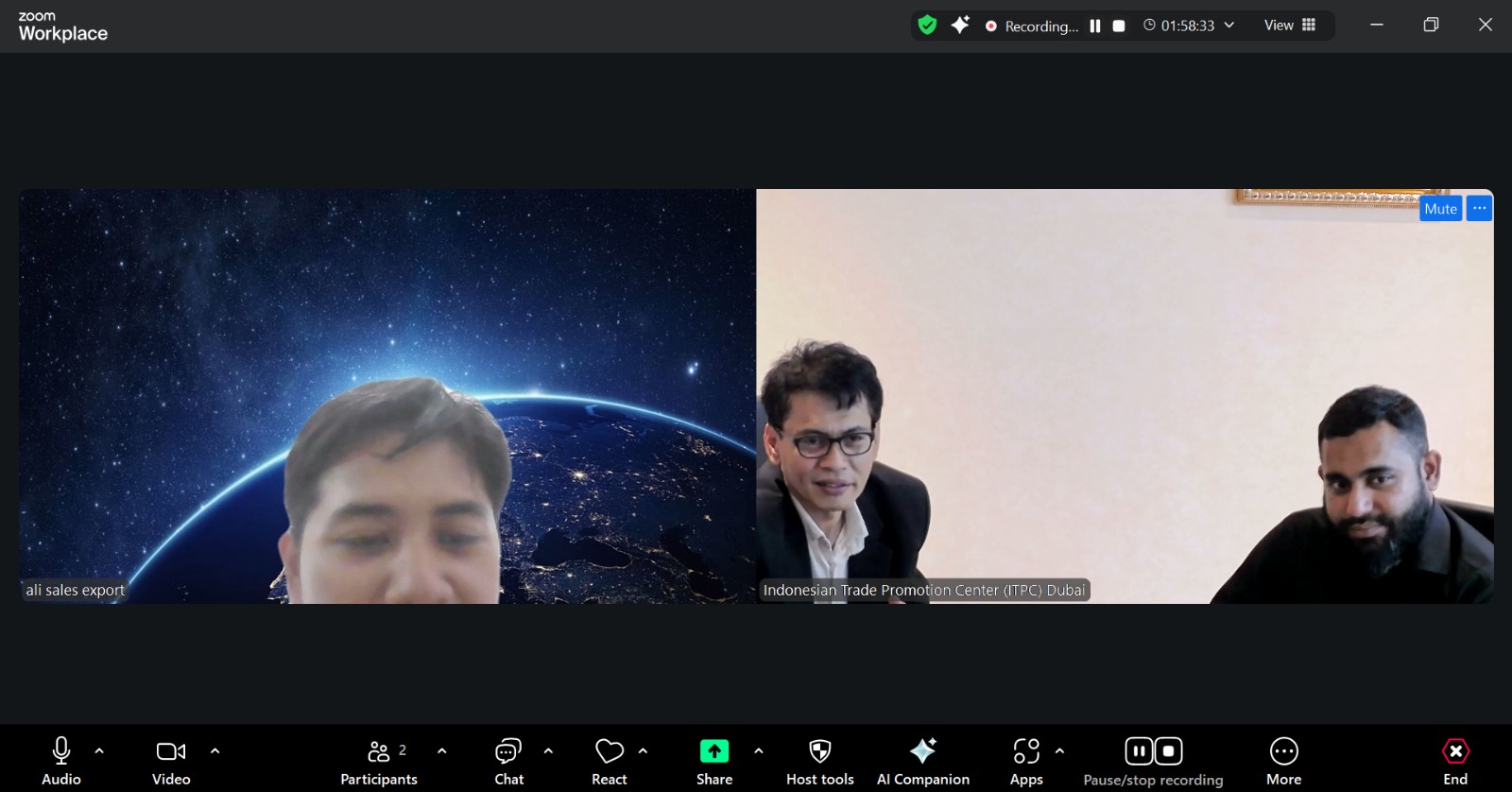Screen dimensions: 1512x792
Task: Open the View layout menu
Action: (x=1290, y=26)
